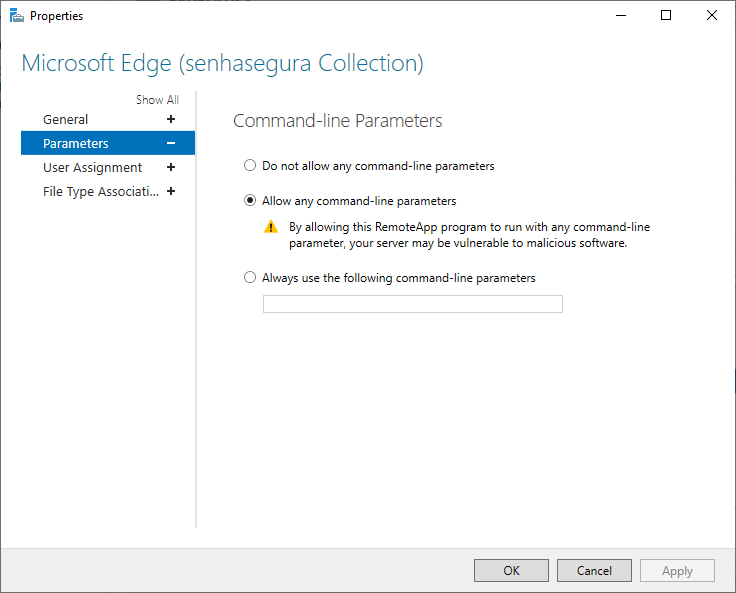The height and width of the screenshot is (593, 736).
Task: Expand User Assignment with plus icon
Action: coord(171,167)
